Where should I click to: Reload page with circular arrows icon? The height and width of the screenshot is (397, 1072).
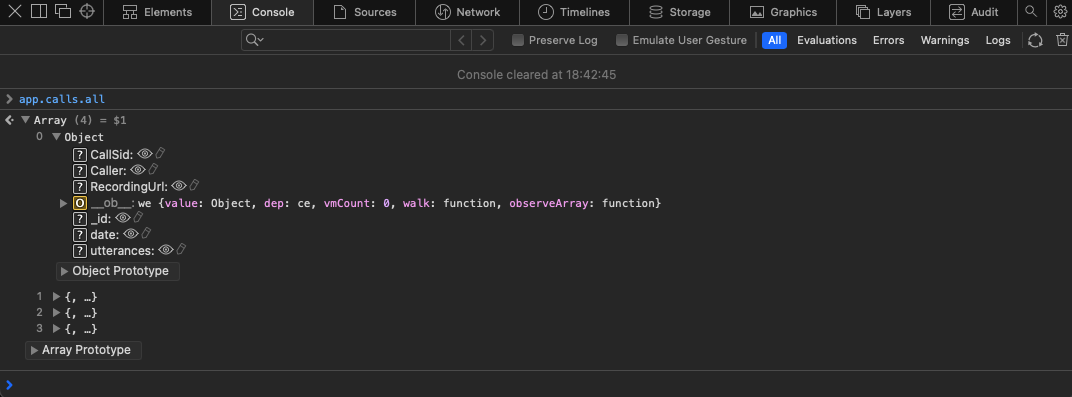[x=1036, y=40]
